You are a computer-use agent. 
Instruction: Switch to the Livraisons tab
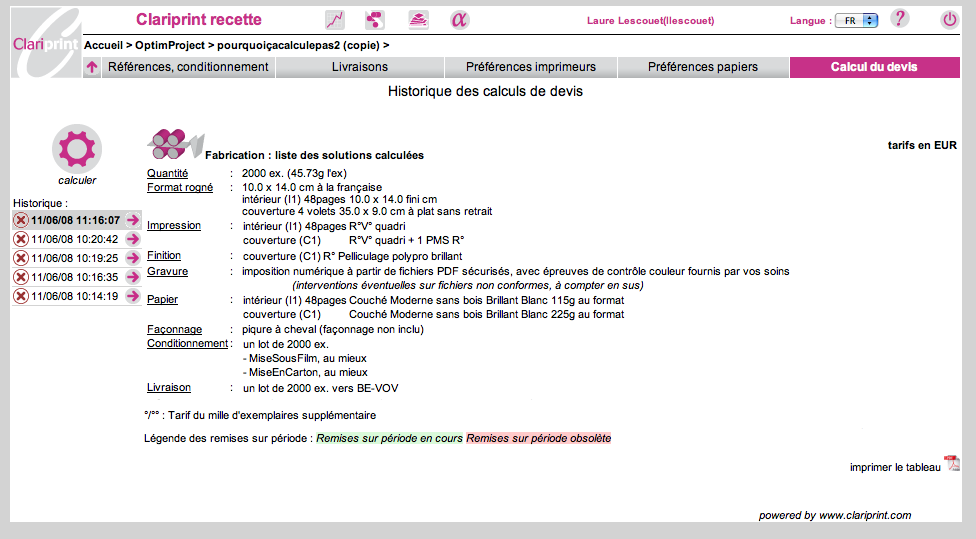coord(360,67)
